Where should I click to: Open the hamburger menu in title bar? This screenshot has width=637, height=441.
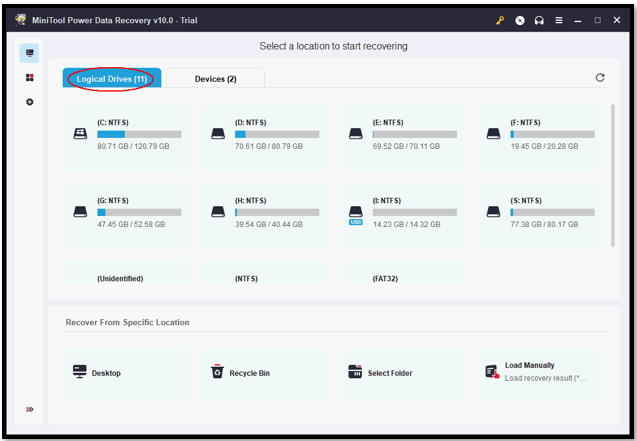(559, 20)
